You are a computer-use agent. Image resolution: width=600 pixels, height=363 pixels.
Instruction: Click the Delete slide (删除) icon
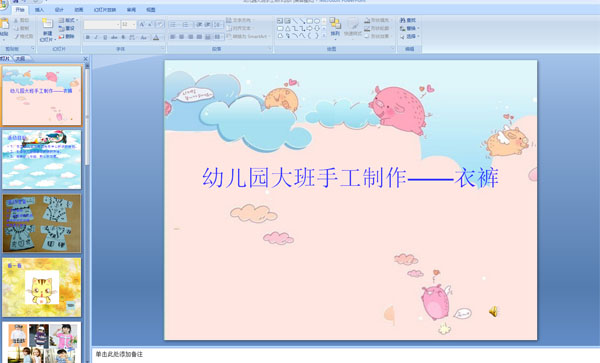click(x=67, y=36)
